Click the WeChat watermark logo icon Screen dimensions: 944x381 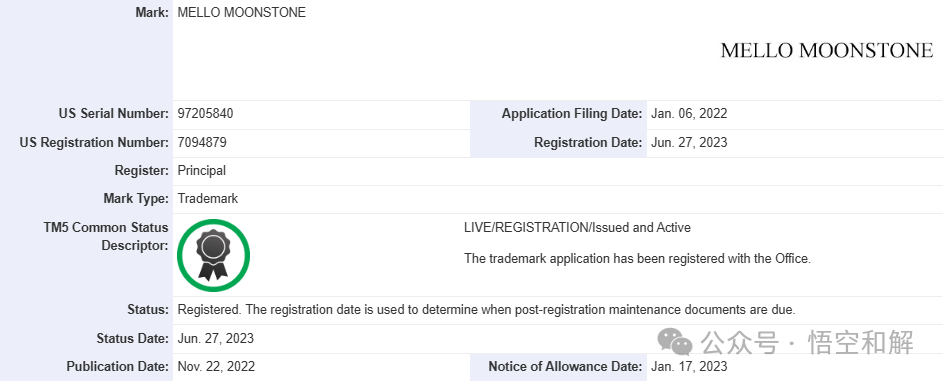tap(675, 341)
